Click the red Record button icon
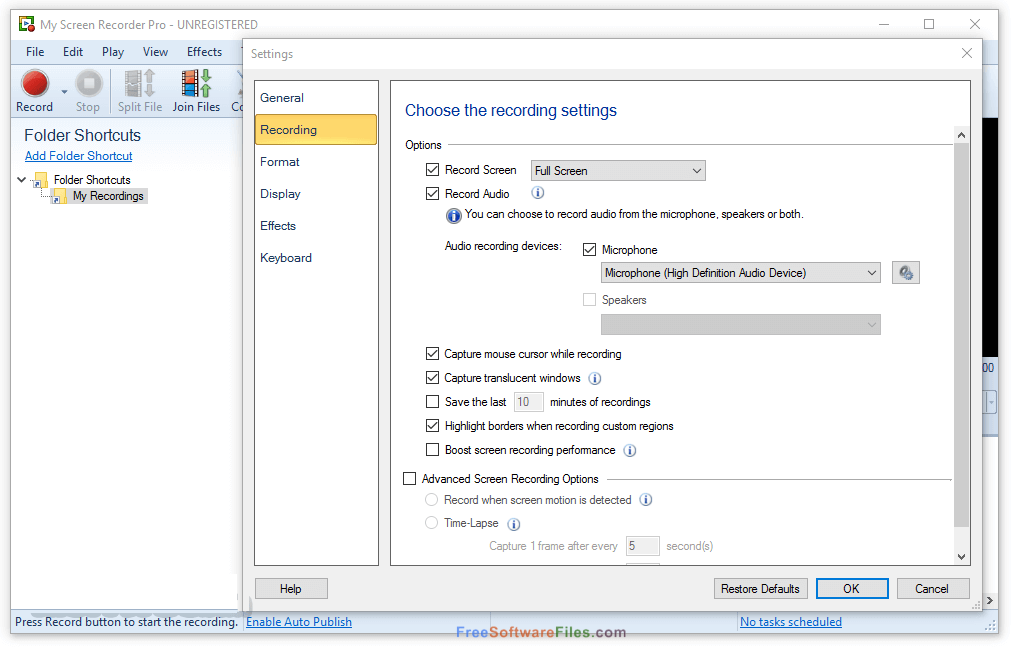 point(35,84)
